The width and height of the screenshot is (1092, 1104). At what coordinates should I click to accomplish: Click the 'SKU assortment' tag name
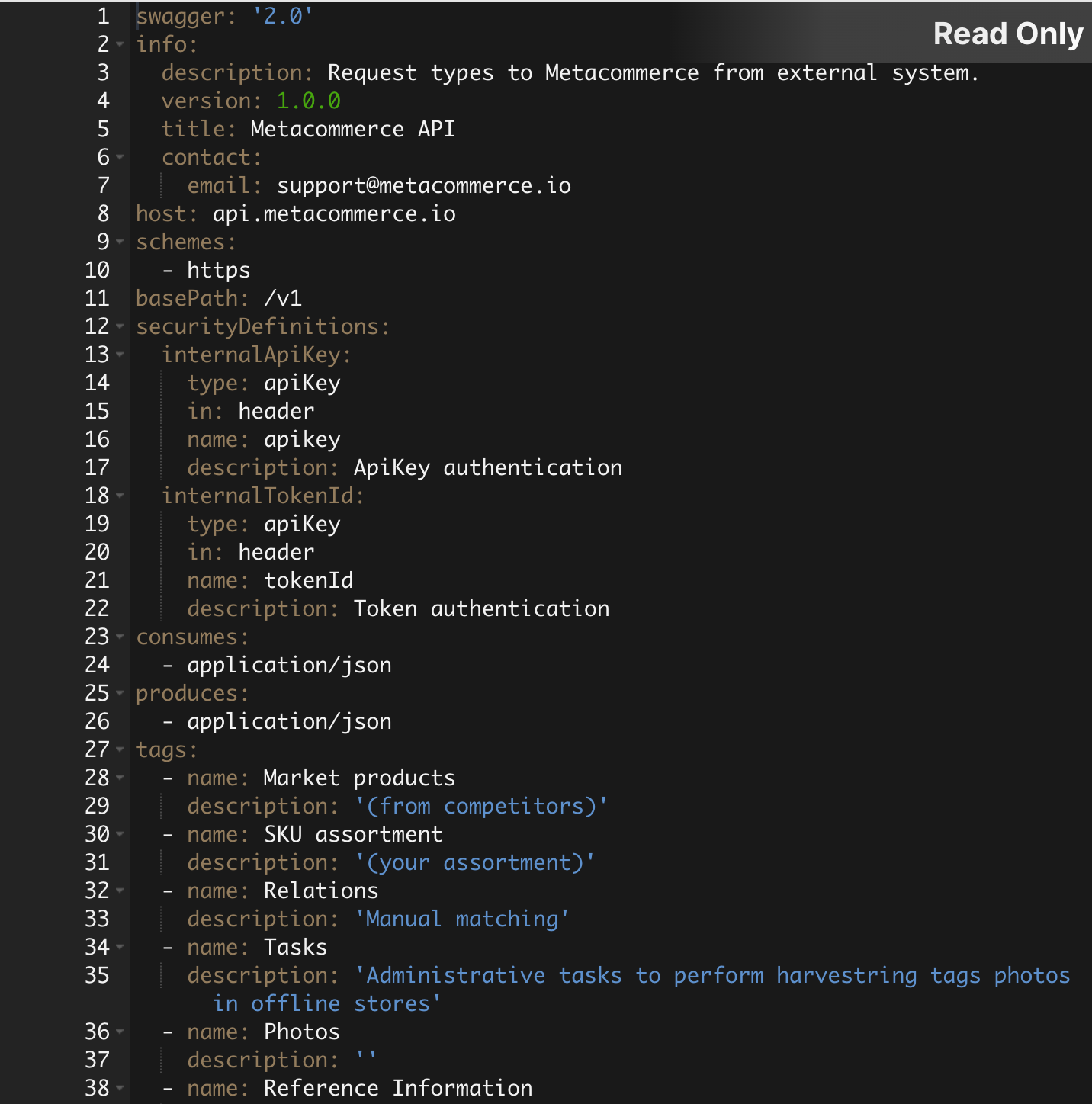point(353,834)
